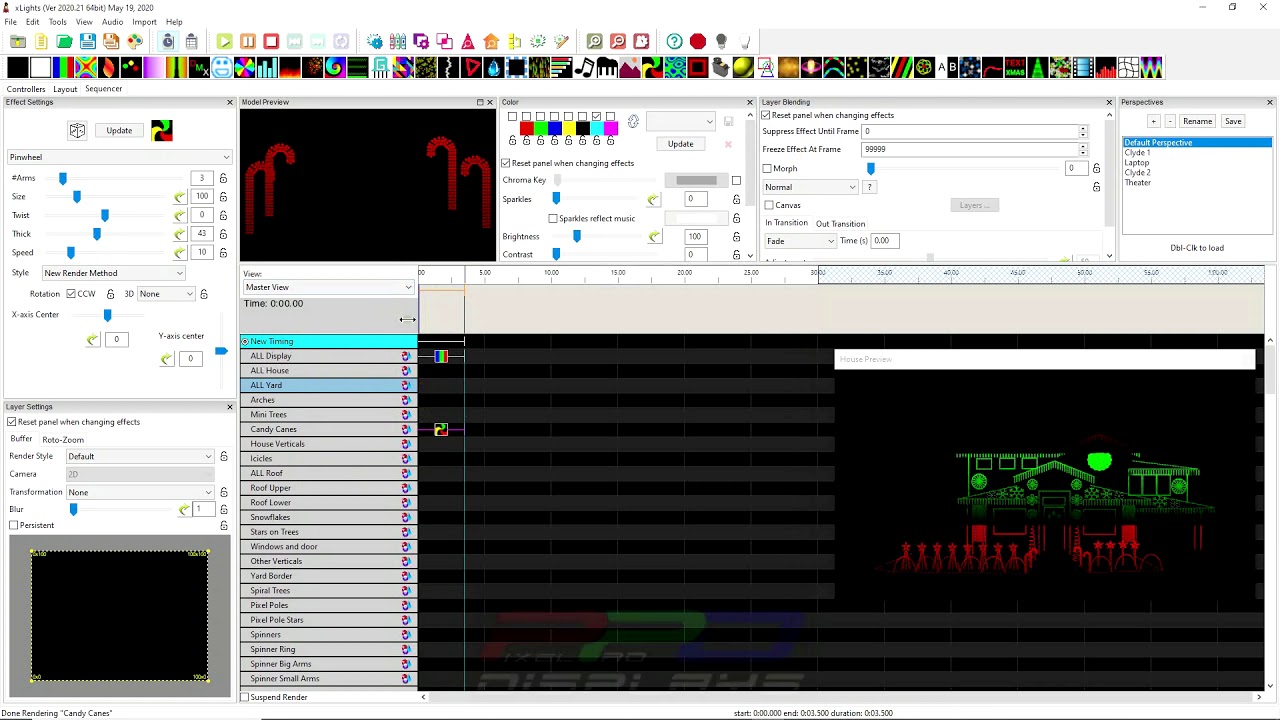The width and height of the screenshot is (1280, 720).
Task: Select the Wave effect icon
Action: 1151,68
